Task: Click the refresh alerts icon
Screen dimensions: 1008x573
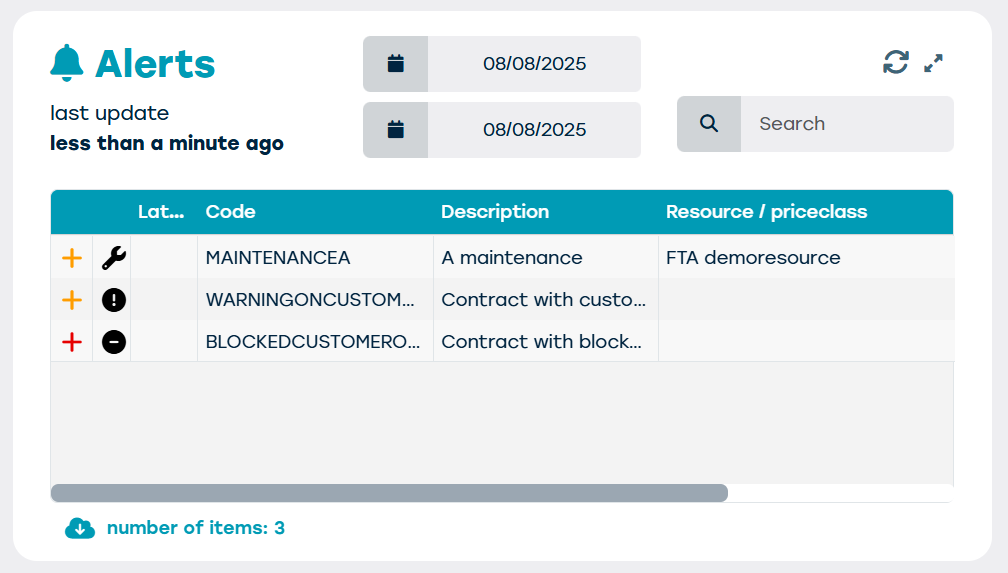Action: [x=895, y=63]
